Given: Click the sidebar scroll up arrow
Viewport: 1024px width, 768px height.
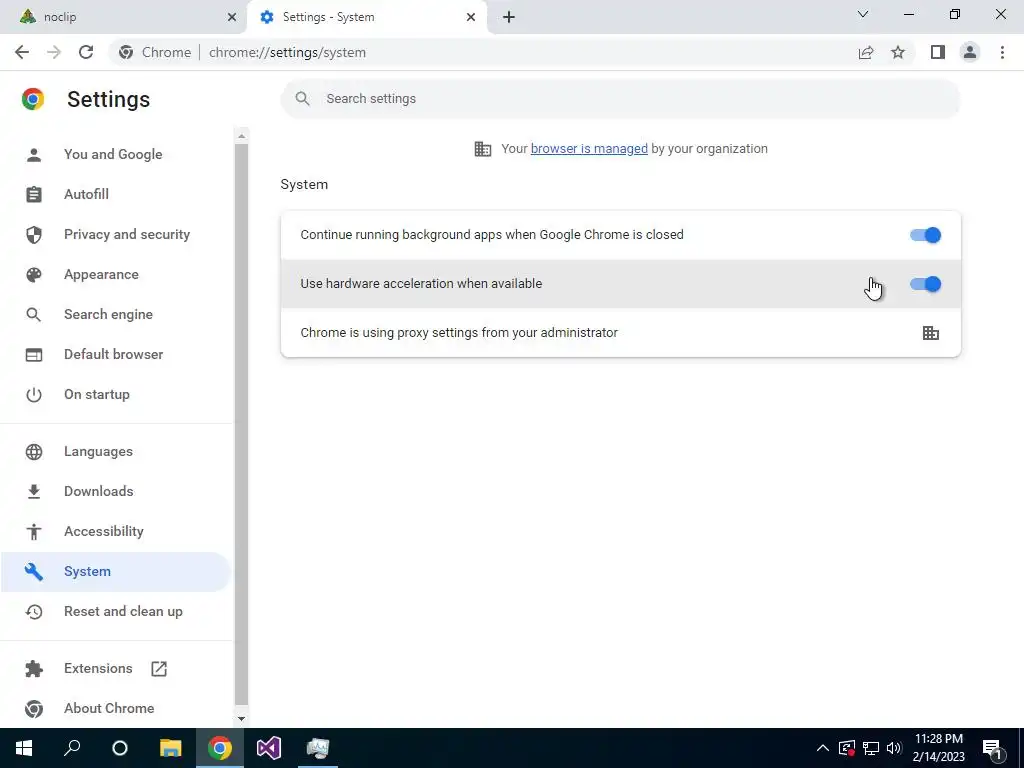Looking at the screenshot, I should point(241,136).
